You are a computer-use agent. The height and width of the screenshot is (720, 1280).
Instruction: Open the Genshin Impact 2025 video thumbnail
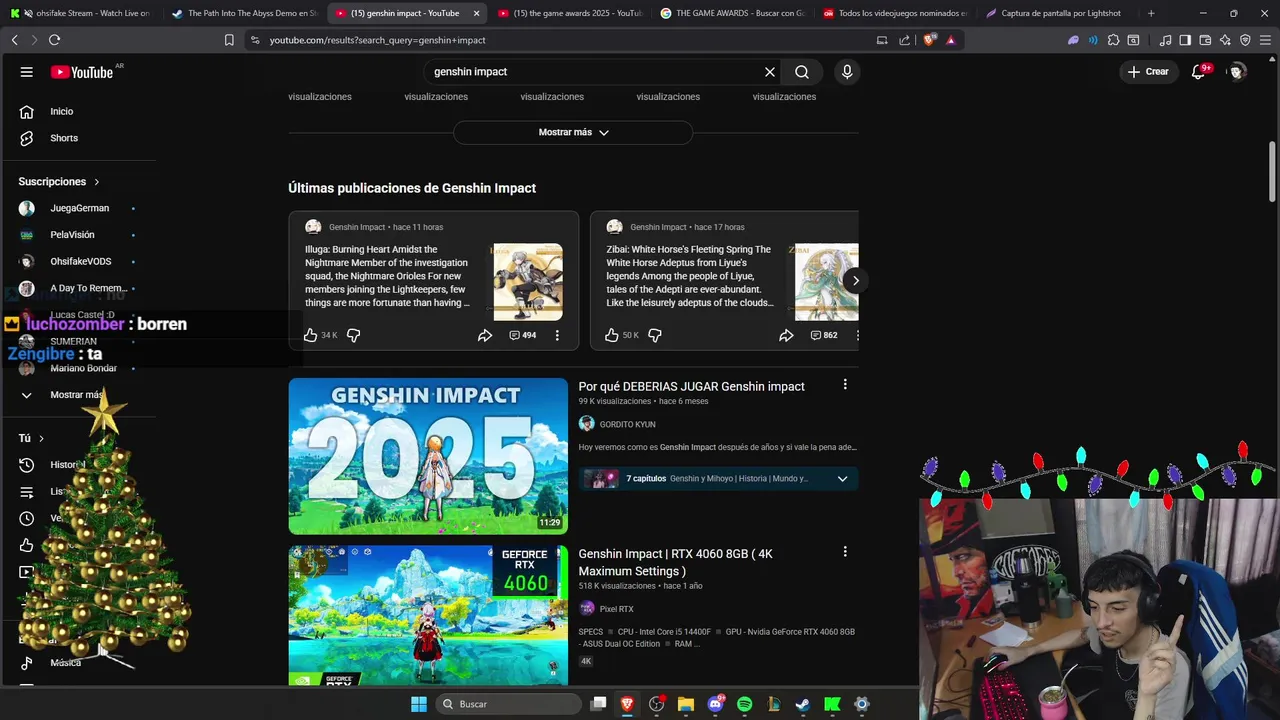[x=428, y=456]
